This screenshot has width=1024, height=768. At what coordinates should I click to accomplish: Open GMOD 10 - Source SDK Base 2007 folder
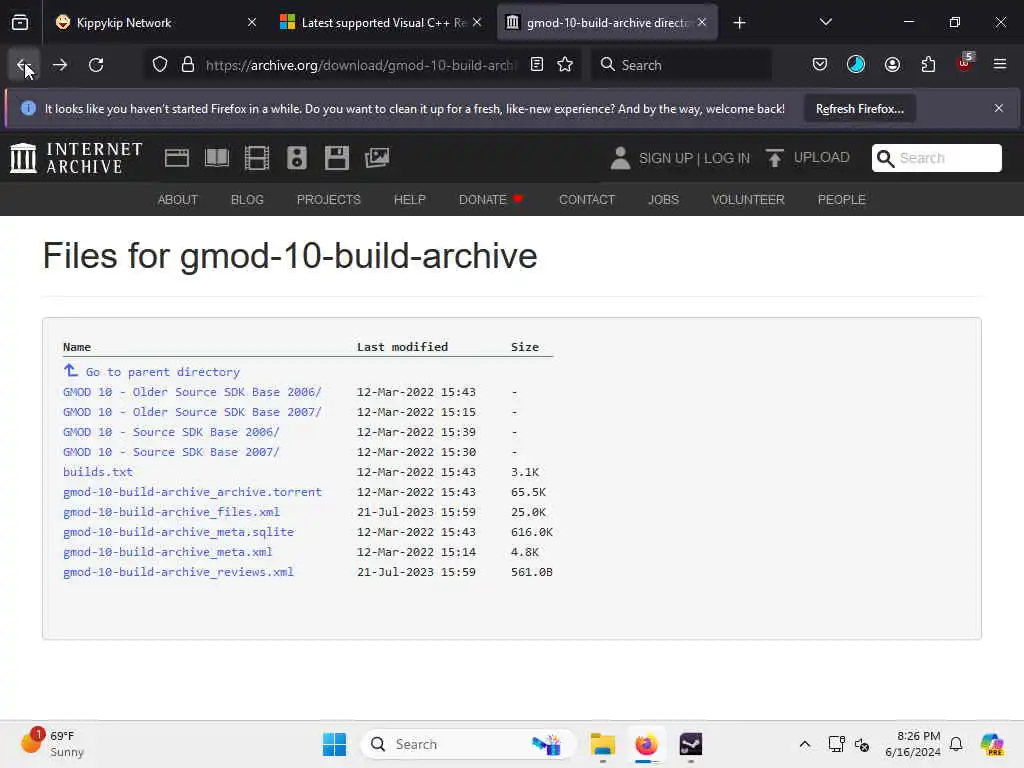tap(171, 452)
